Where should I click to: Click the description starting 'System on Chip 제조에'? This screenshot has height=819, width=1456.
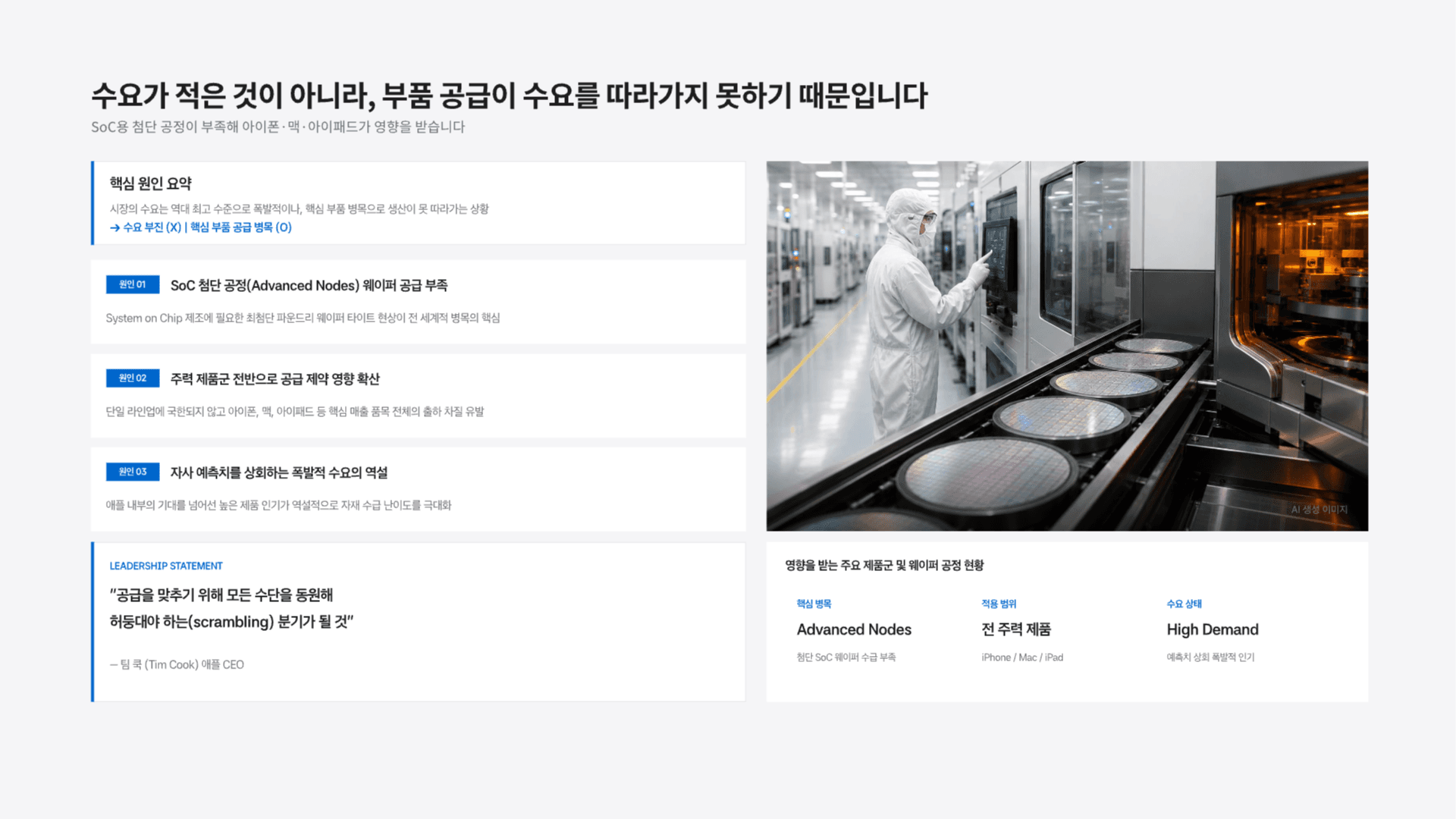point(303,318)
